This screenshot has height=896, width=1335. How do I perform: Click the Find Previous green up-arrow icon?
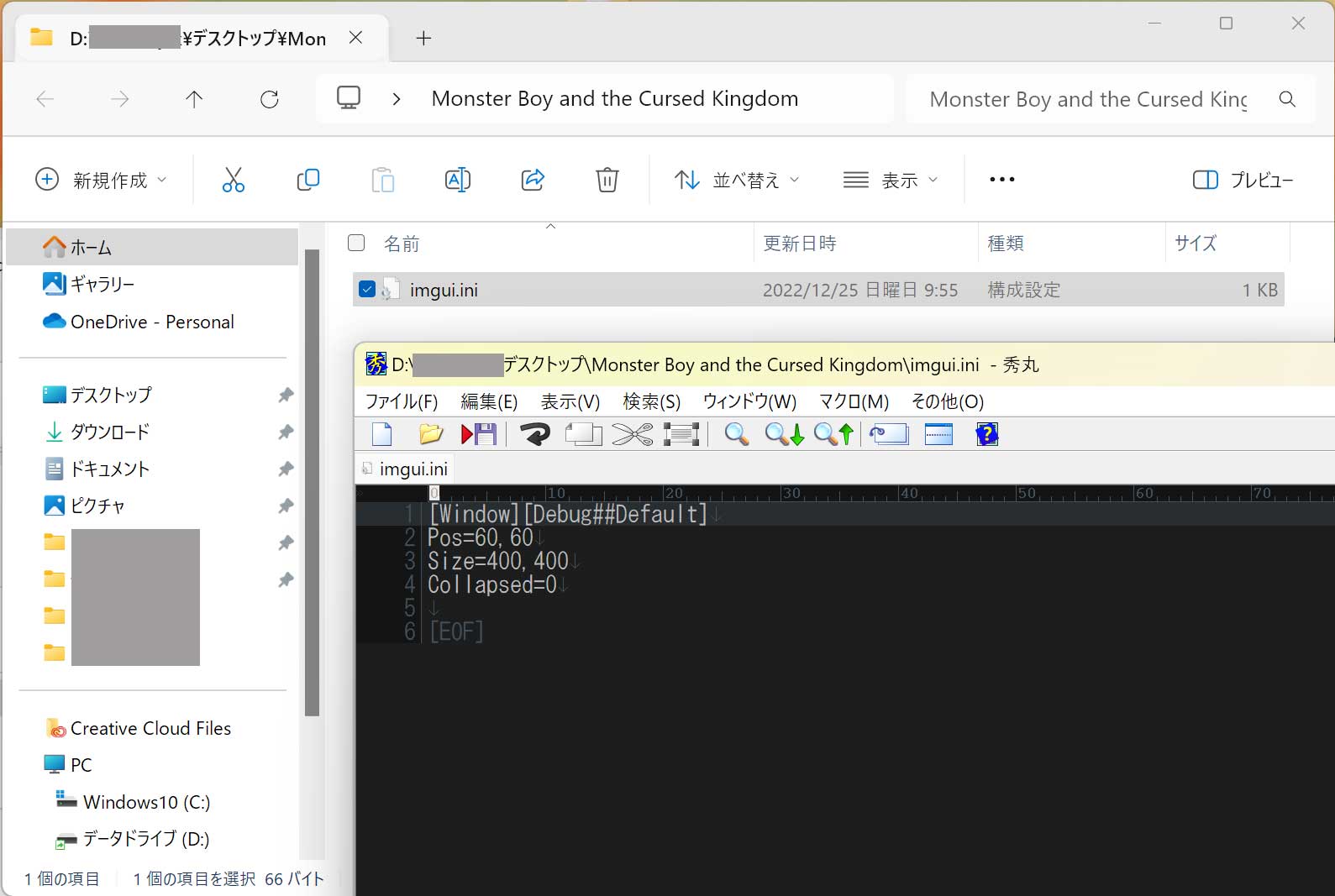(x=833, y=434)
